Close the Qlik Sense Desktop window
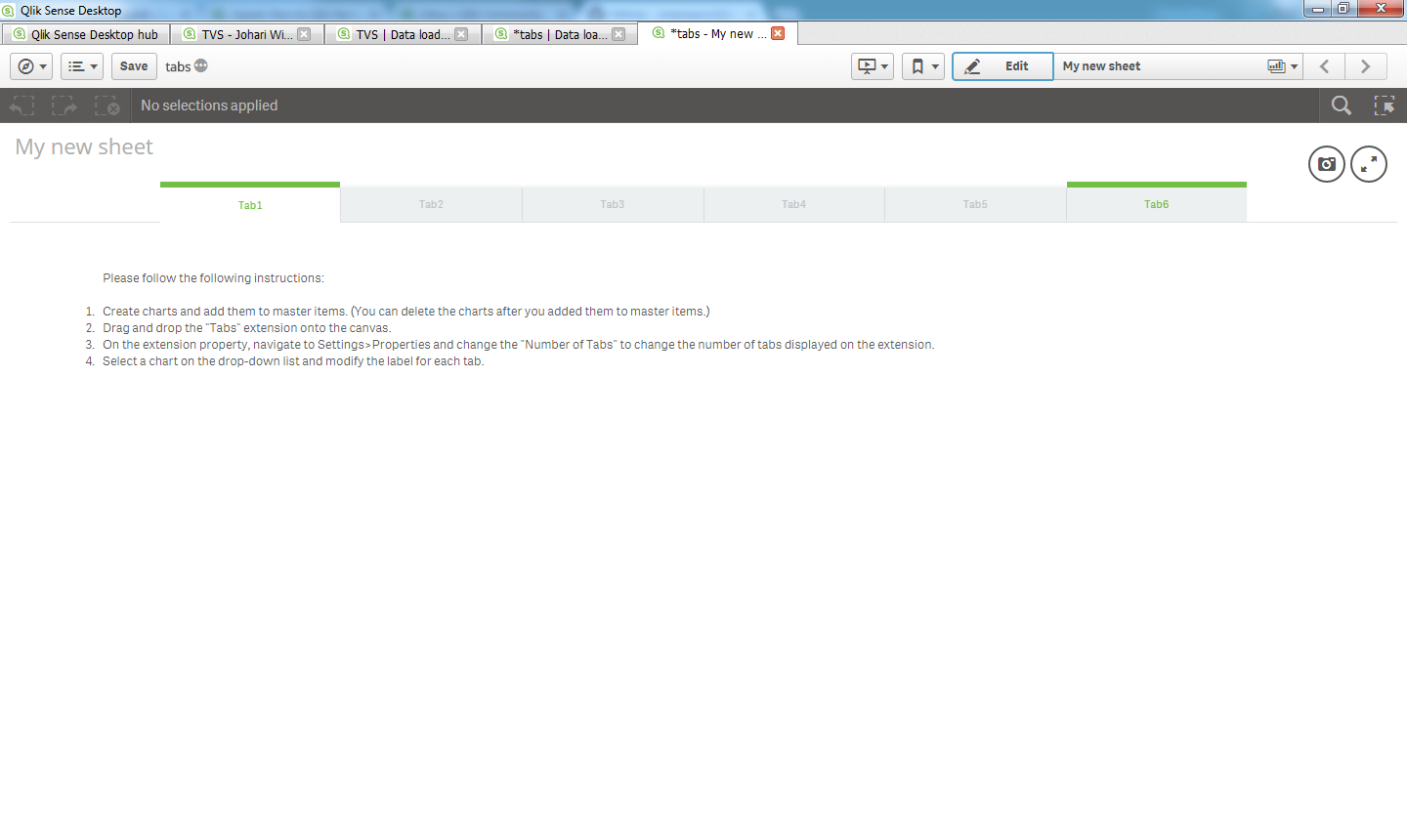Image resolution: width=1407 pixels, height=840 pixels. coord(1381,9)
